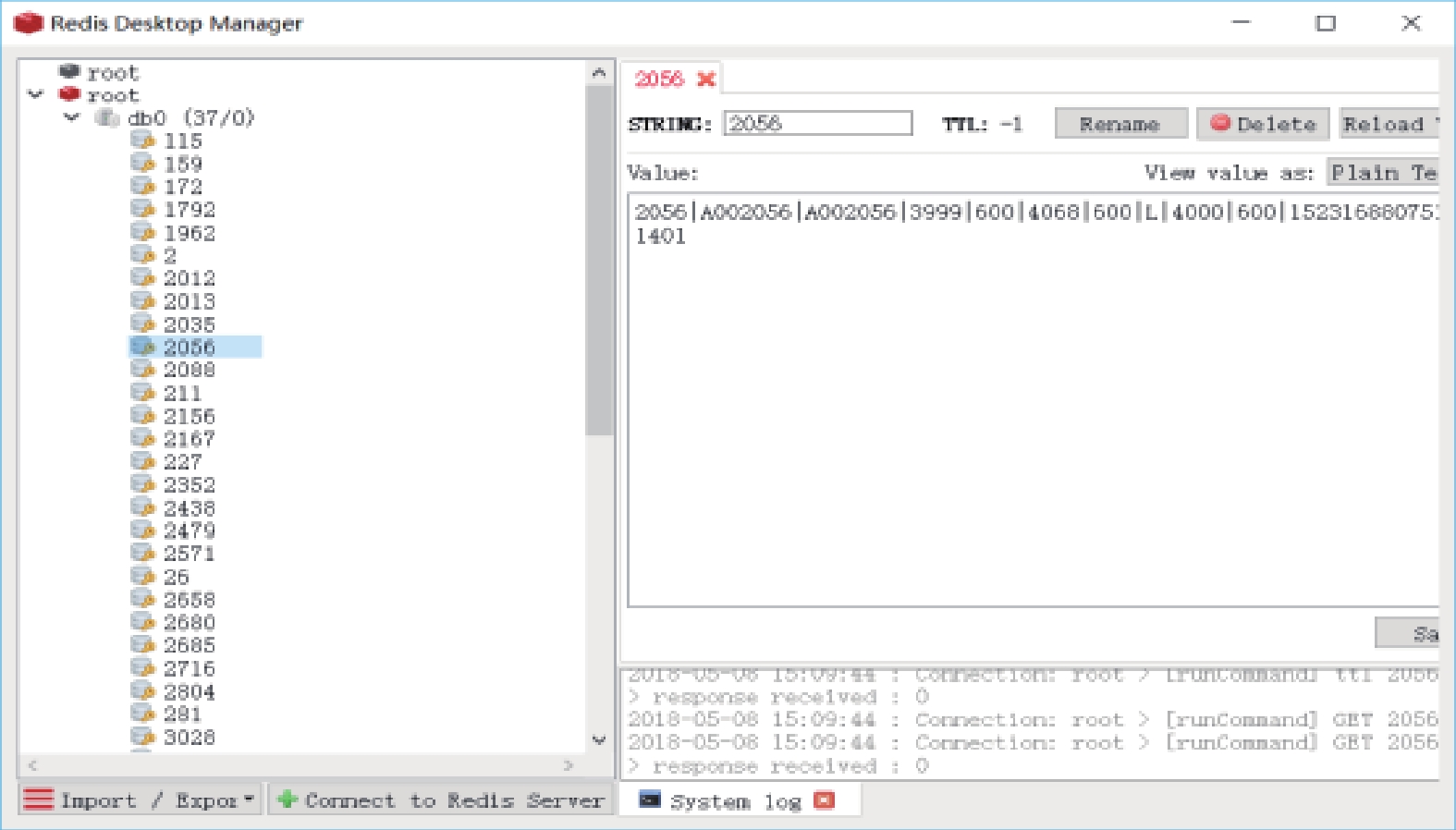
Task: Delete the 2056 key
Action: coord(1263,124)
